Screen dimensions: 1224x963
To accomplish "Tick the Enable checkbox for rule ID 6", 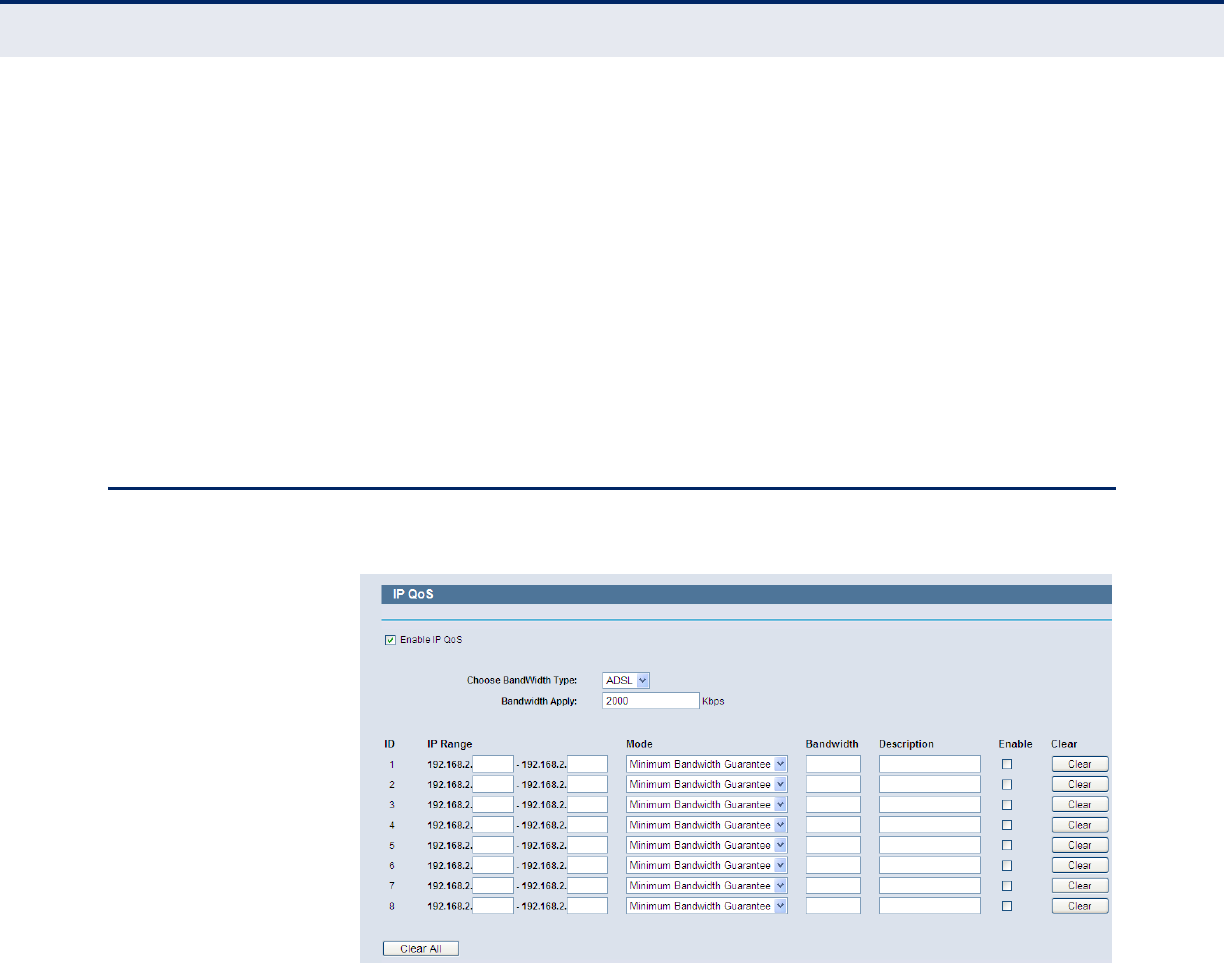I will [1007, 865].
